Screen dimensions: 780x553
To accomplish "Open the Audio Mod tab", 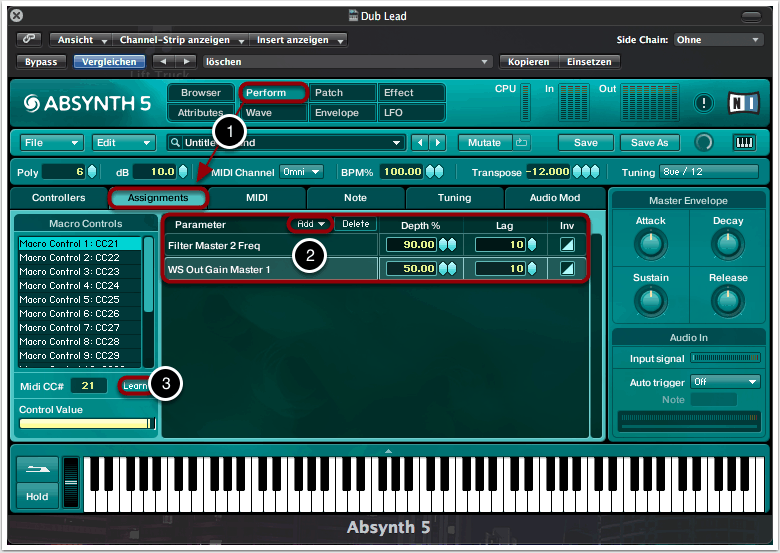I will (x=554, y=198).
